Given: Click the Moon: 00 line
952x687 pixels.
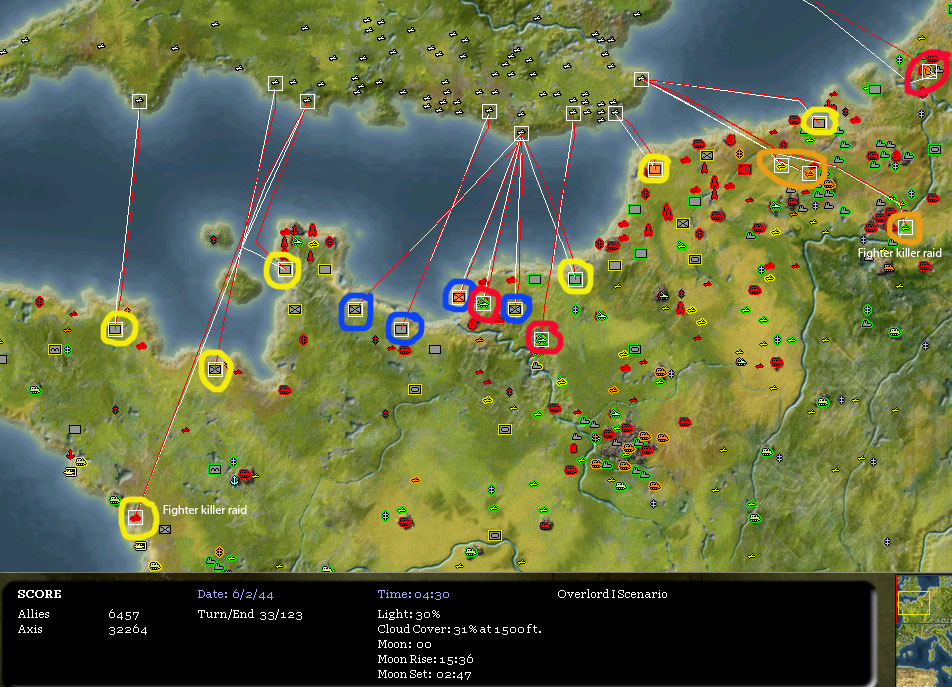Looking at the screenshot, I should [x=404, y=644].
